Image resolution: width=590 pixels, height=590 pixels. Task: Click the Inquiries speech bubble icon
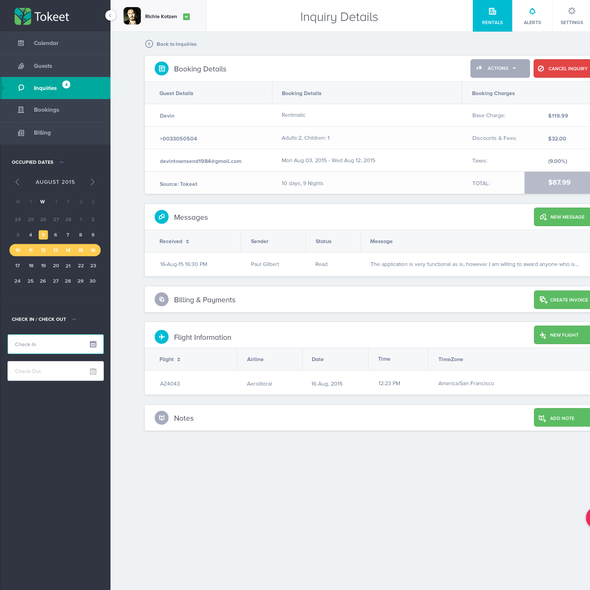pos(21,88)
